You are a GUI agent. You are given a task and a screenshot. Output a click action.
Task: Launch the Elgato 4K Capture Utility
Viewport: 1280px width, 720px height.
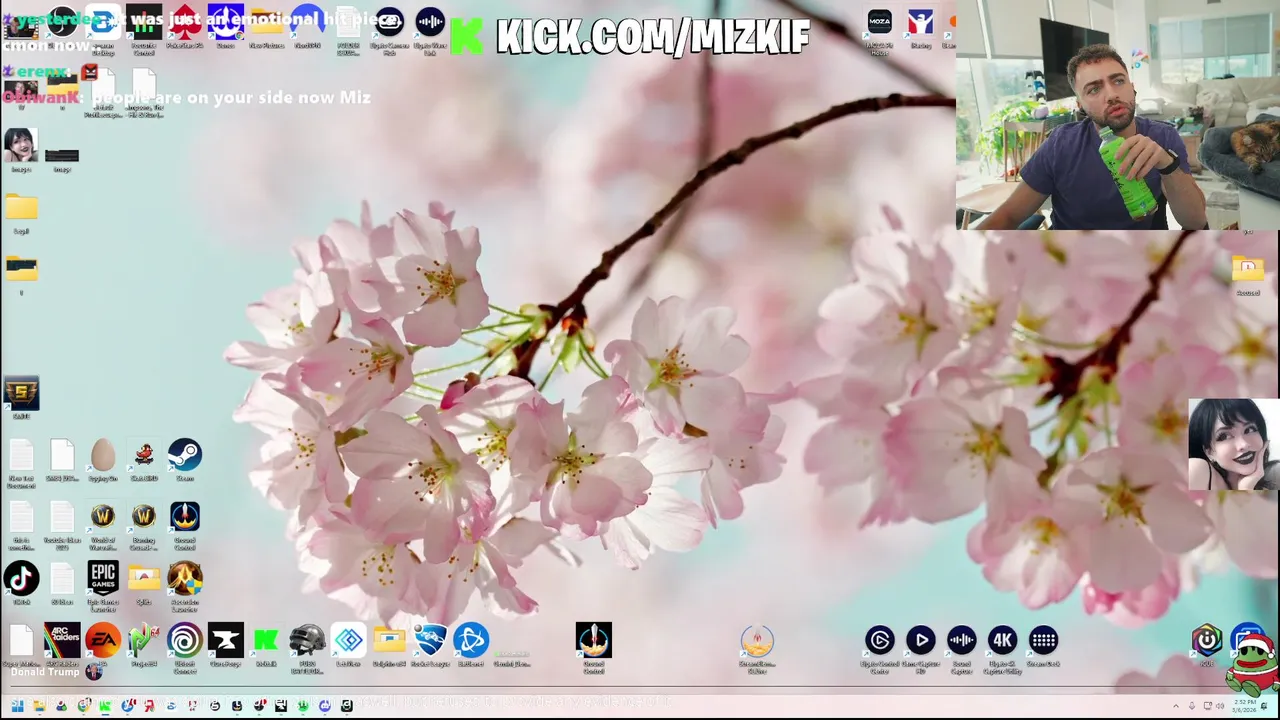point(1003,640)
